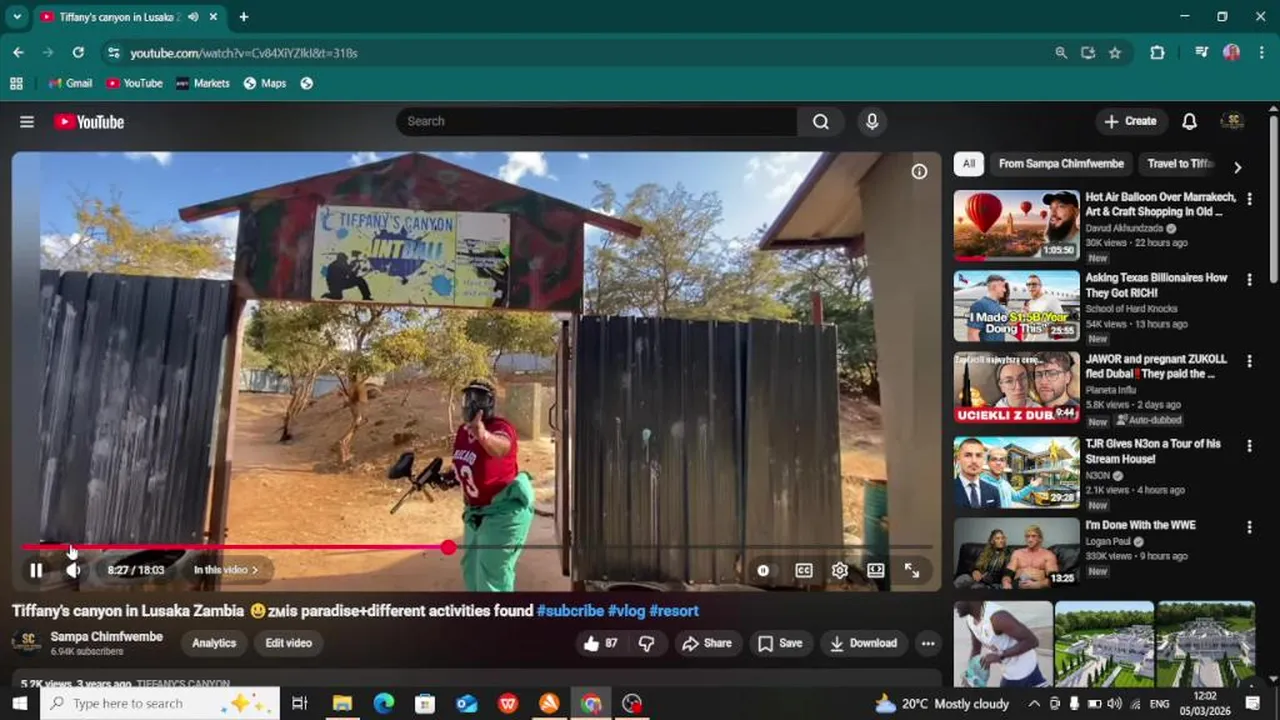The width and height of the screenshot is (1280, 720).
Task: Click the #resort hashtag link
Action: click(x=674, y=611)
